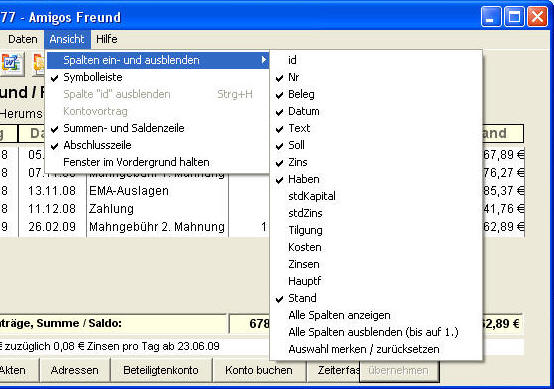Viewport: 554px width, 389px height.
Task: Open the Daten menu
Action: point(23,39)
